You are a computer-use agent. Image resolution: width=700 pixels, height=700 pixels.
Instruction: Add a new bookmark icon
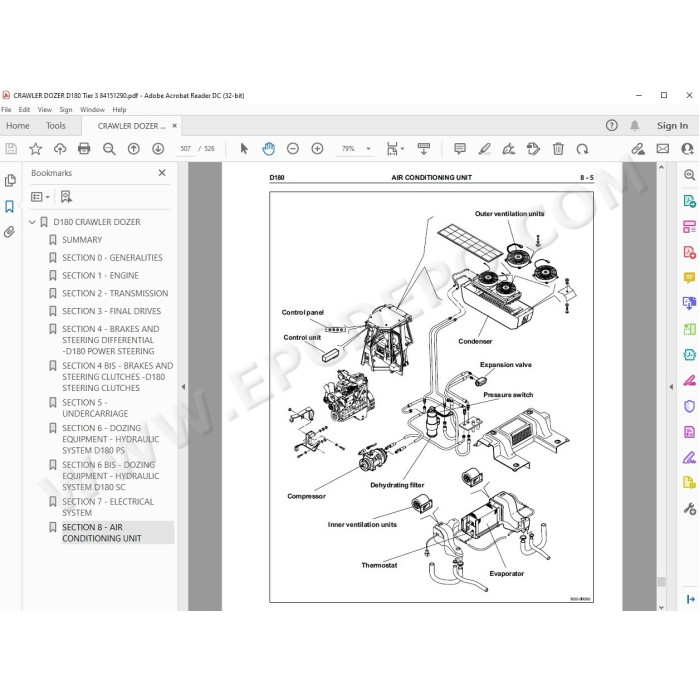[66, 196]
